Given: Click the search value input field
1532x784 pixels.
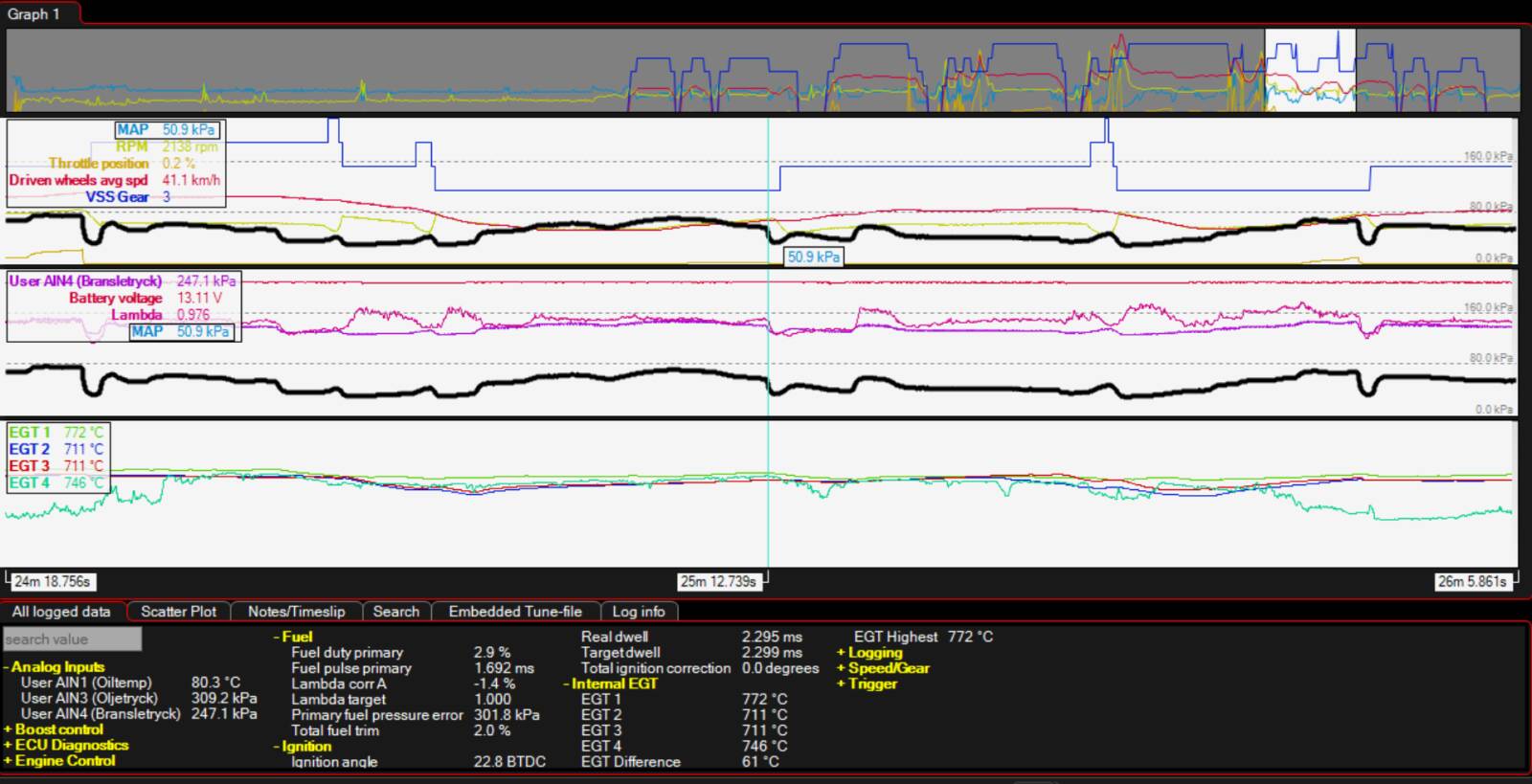Looking at the screenshot, I should [x=72, y=639].
